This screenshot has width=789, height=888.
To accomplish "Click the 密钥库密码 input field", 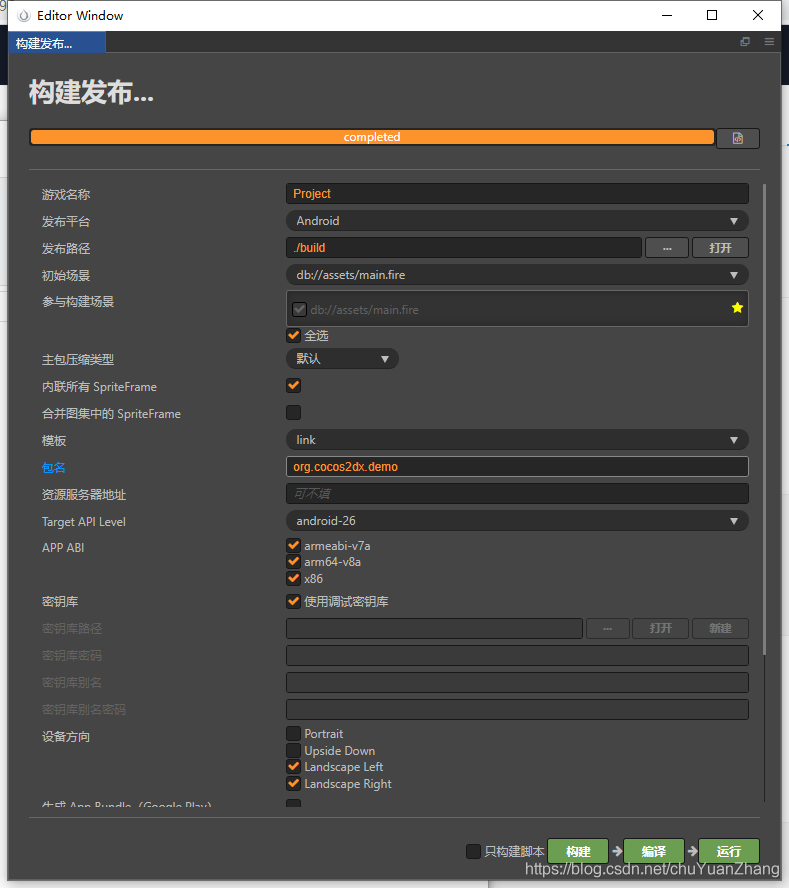I will pos(517,655).
